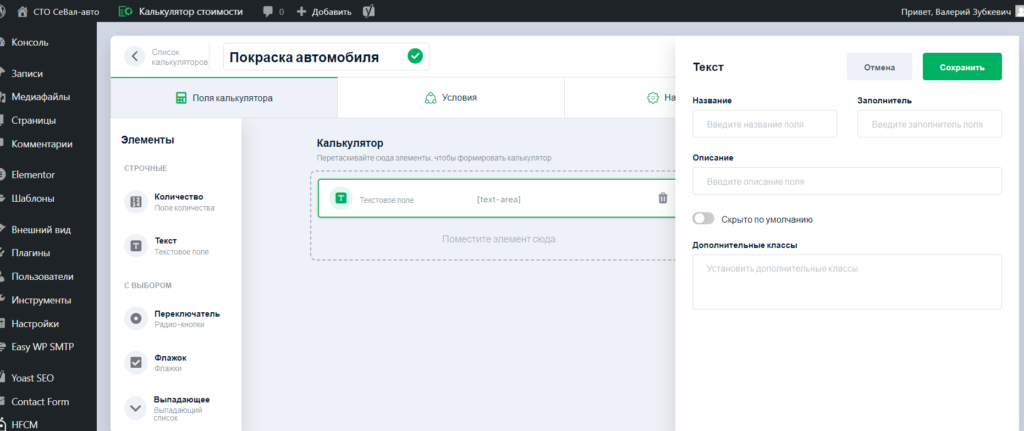This screenshot has width=1024, height=431.
Task: Click the Список калькуляторов label
Action: tap(180, 57)
